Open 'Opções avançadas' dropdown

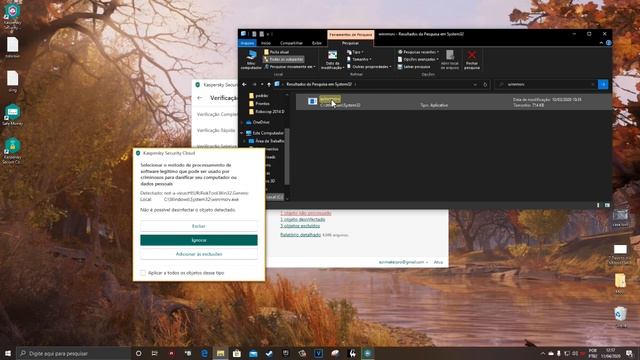pyautogui.click(x=418, y=60)
